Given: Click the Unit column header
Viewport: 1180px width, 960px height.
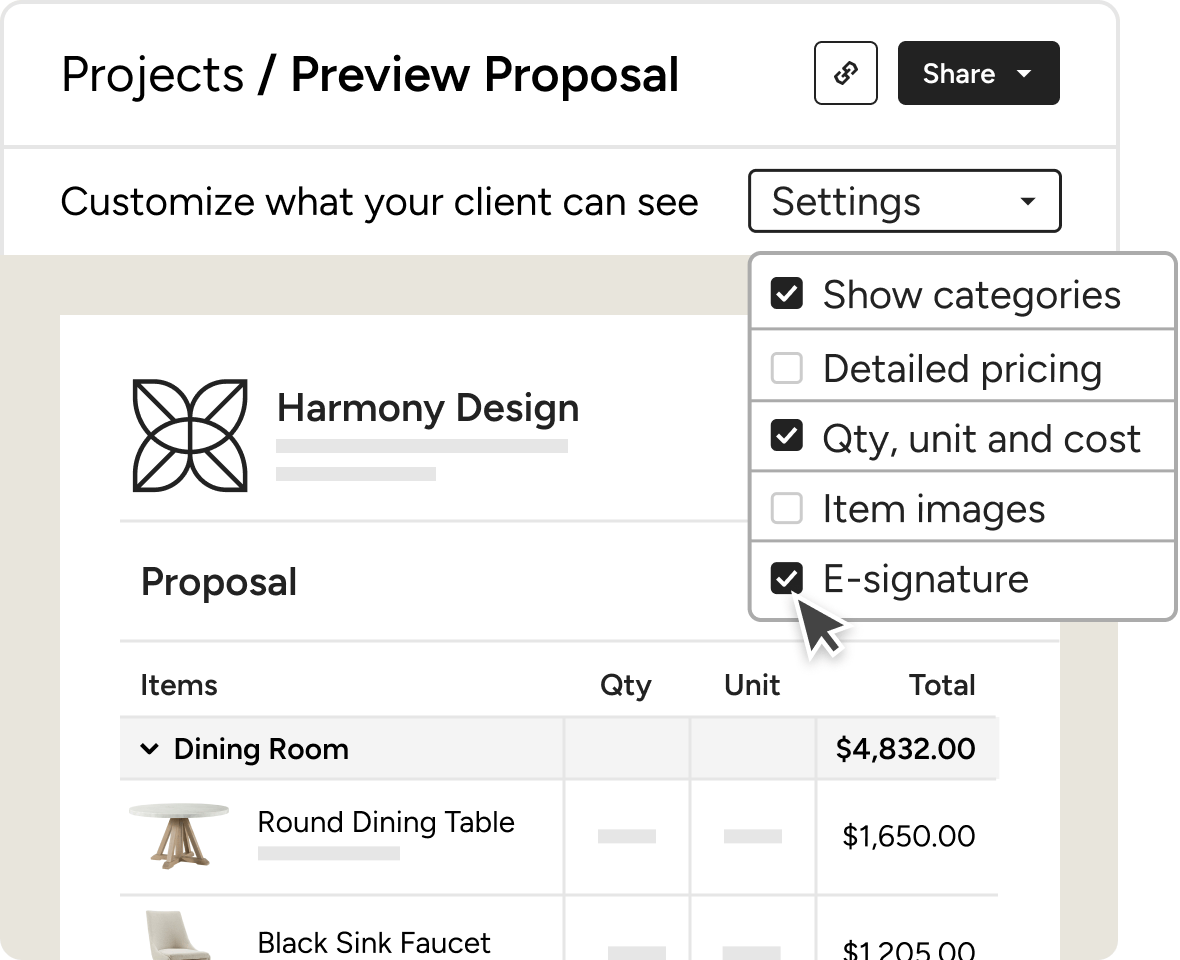Looking at the screenshot, I should point(752,685).
